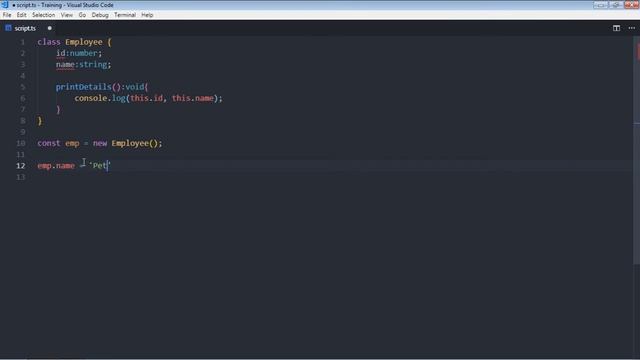Viewport: 640px width, 360px height.
Task: Click 'console' on line 6
Action: coord(91,98)
